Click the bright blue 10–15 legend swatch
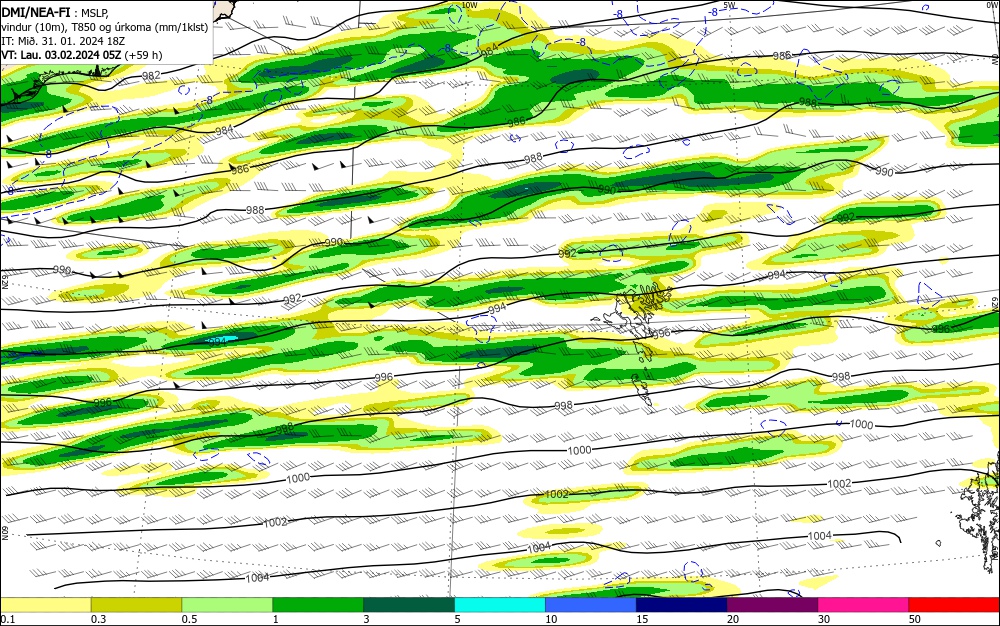Image resolution: width=1000 pixels, height=626 pixels. pyautogui.click(x=591, y=605)
